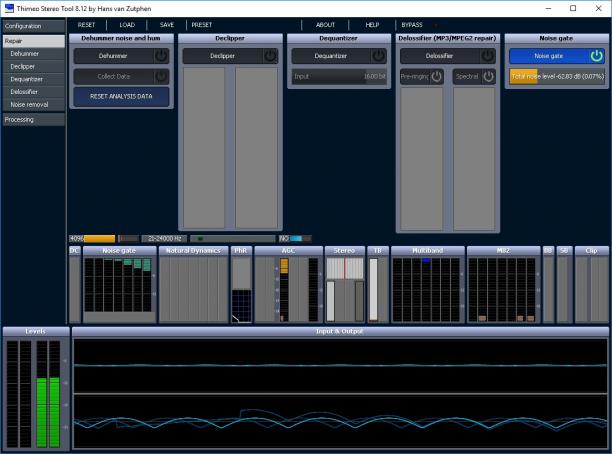This screenshot has width=612, height=454.
Task: Open the Multiband meter thumbnail
Action: [427, 284]
